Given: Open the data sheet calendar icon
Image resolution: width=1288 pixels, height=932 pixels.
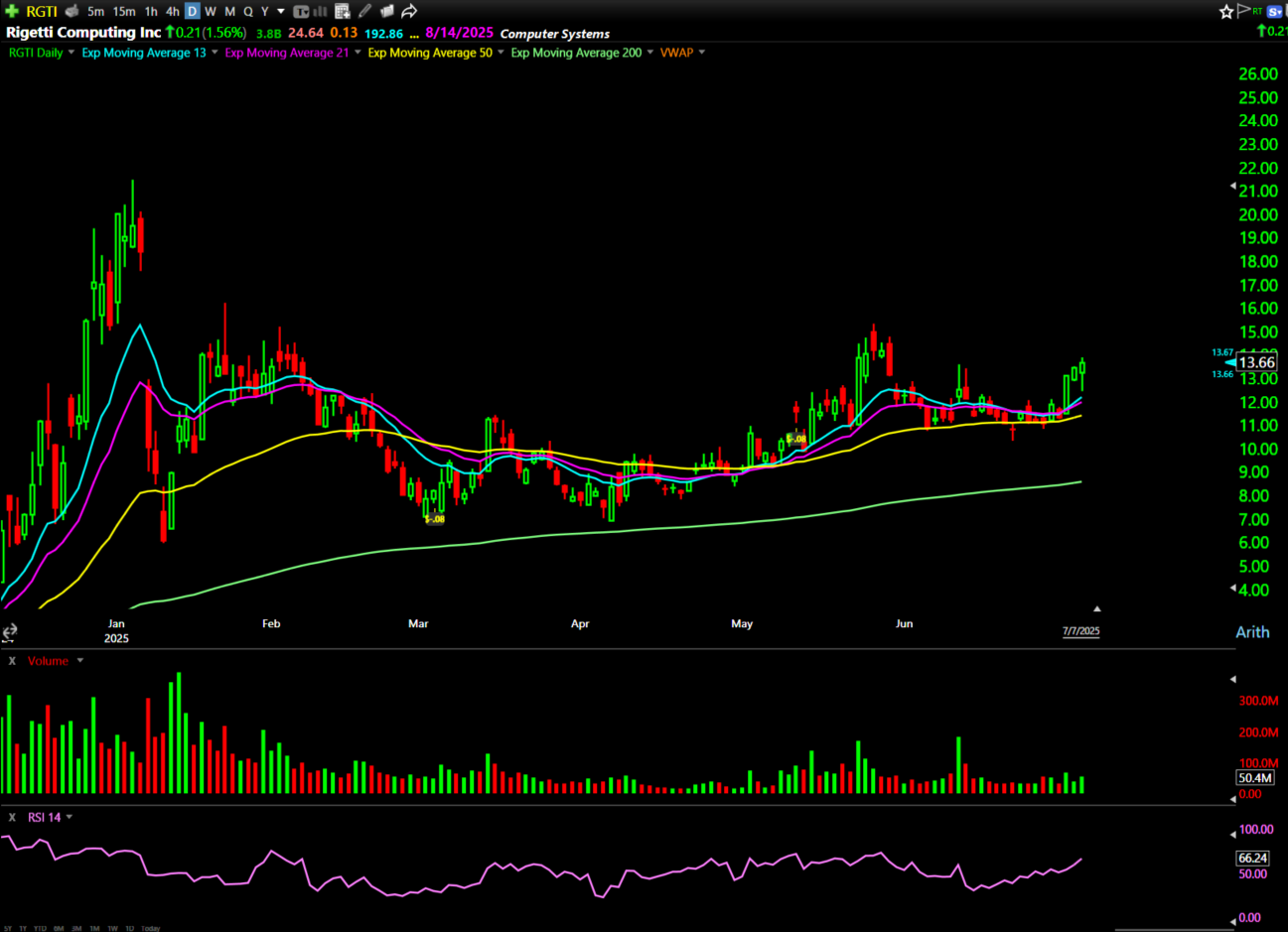Looking at the screenshot, I should [x=343, y=11].
